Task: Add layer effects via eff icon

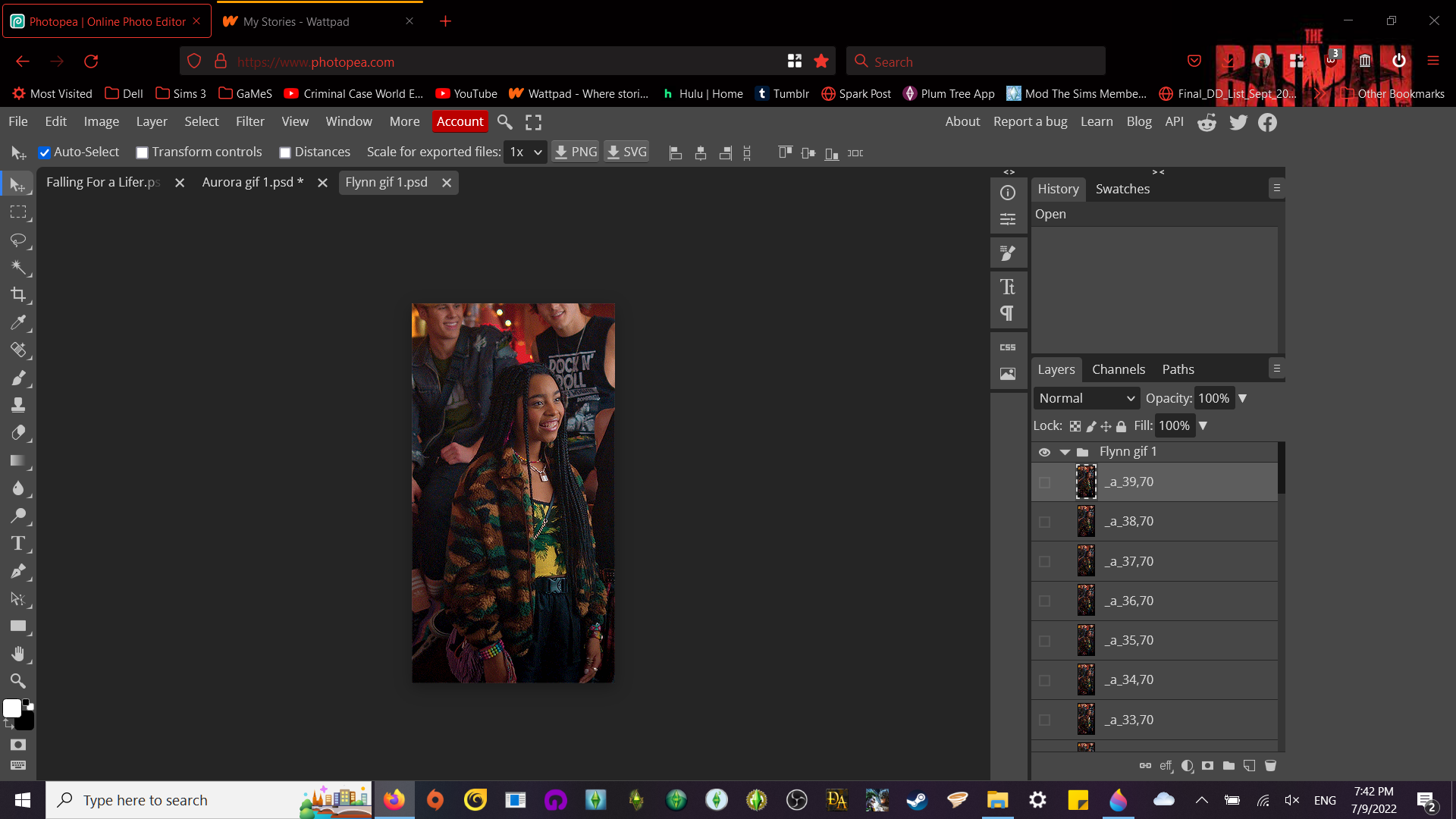Action: click(1166, 766)
